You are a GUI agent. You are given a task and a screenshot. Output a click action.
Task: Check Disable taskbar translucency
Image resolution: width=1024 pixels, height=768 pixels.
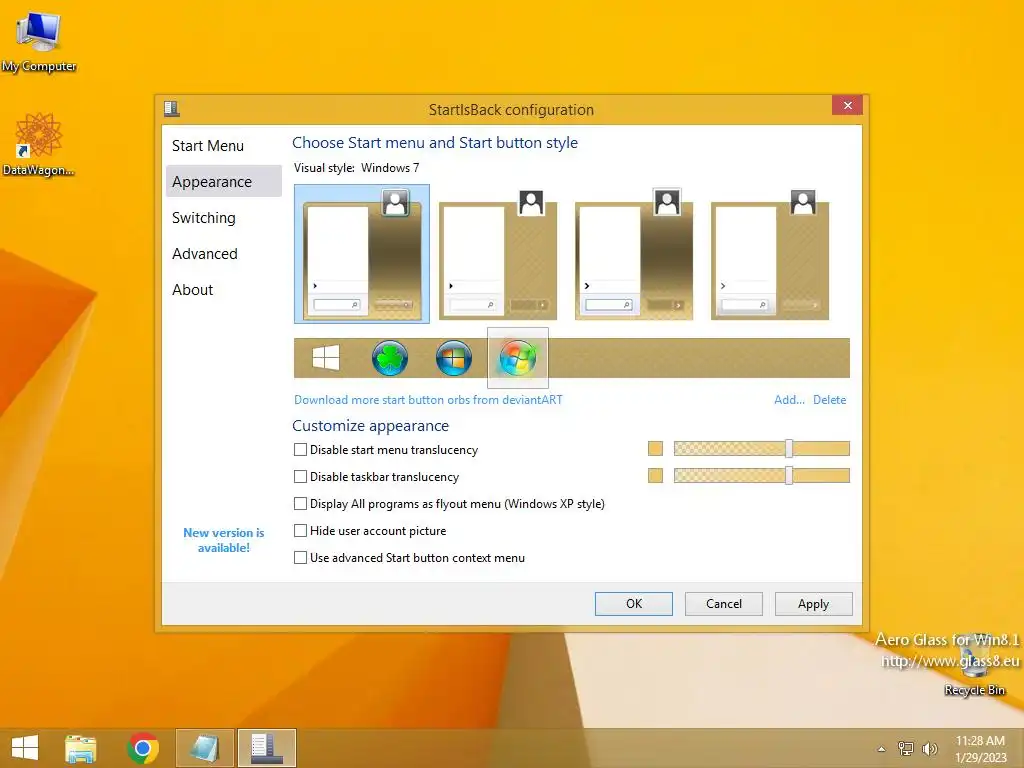point(300,477)
